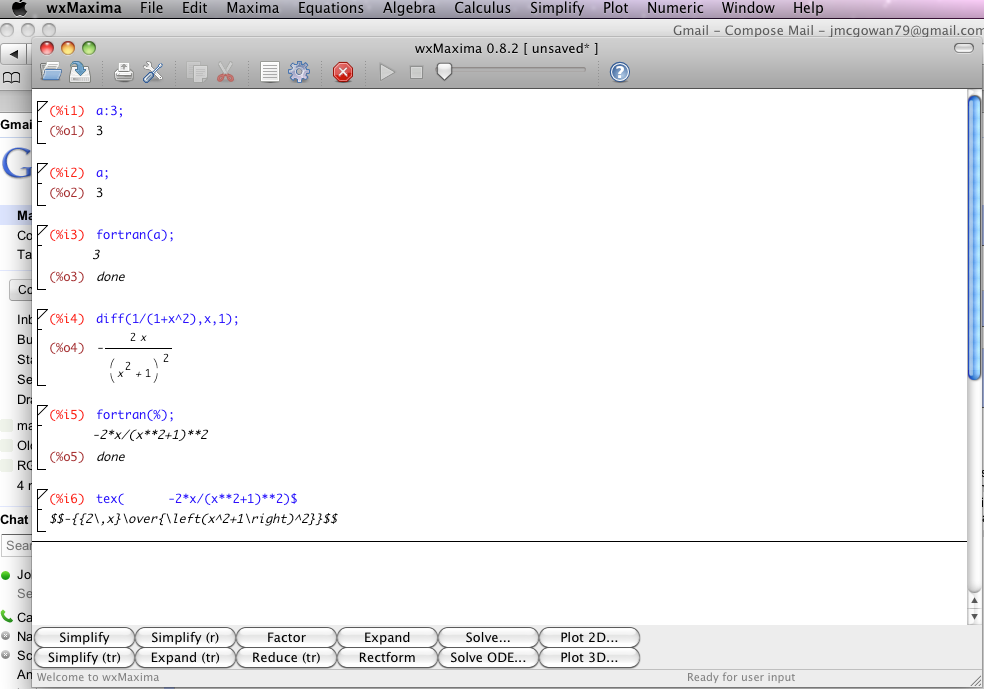Click the Simplify button

[x=84, y=638]
